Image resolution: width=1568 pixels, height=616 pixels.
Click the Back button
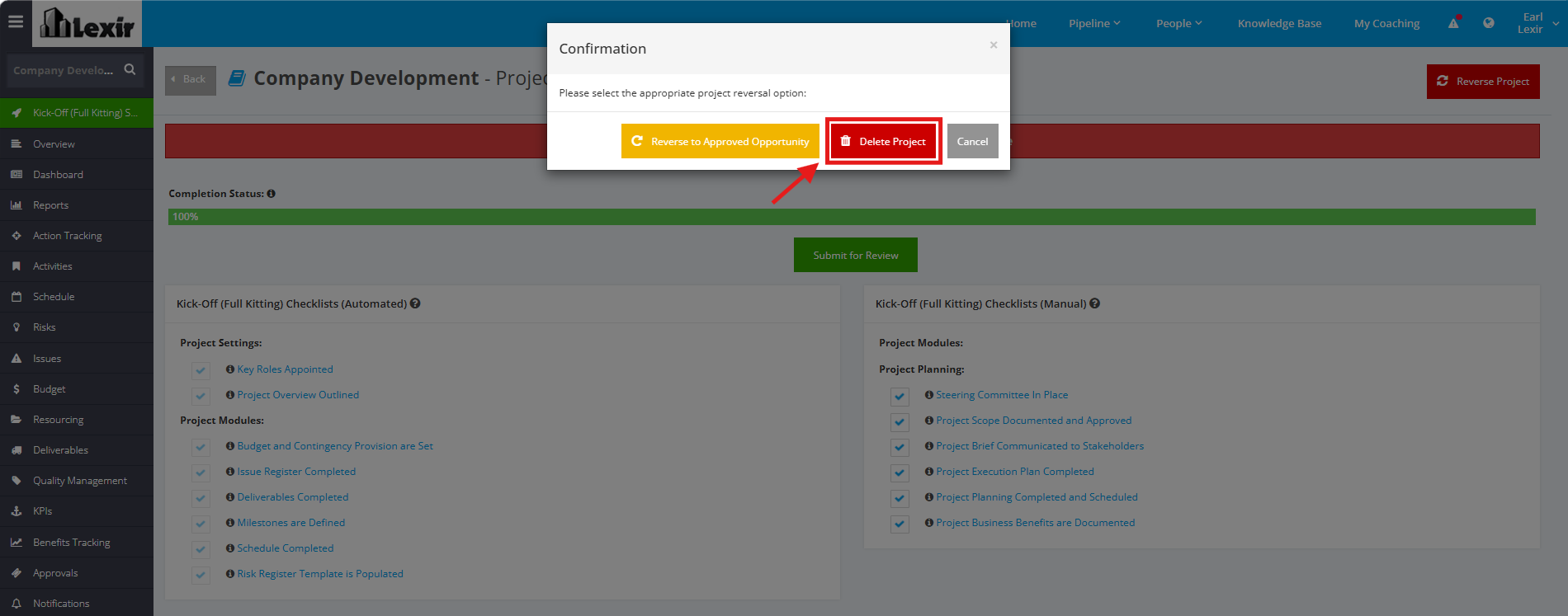[x=191, y=80]
